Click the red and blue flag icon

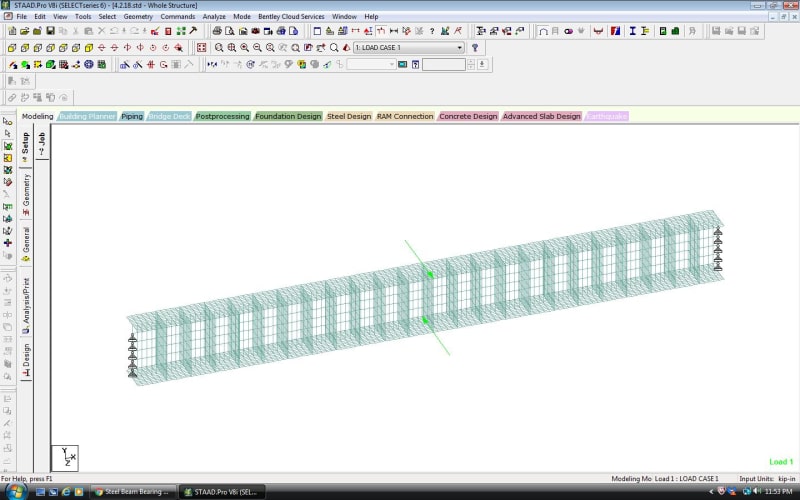point(615,31)
